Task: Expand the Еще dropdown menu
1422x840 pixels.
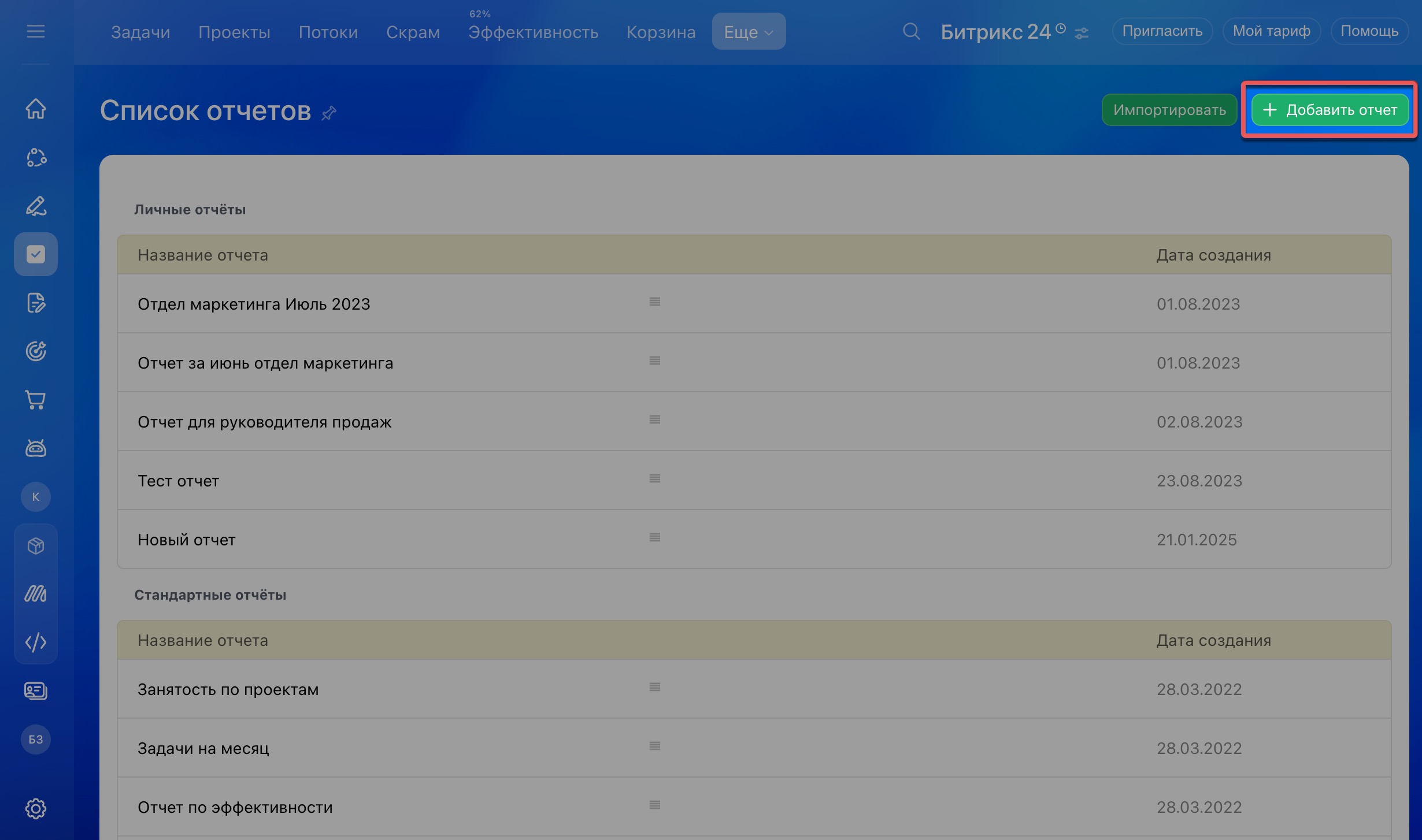Action: (x=749, y=32)
